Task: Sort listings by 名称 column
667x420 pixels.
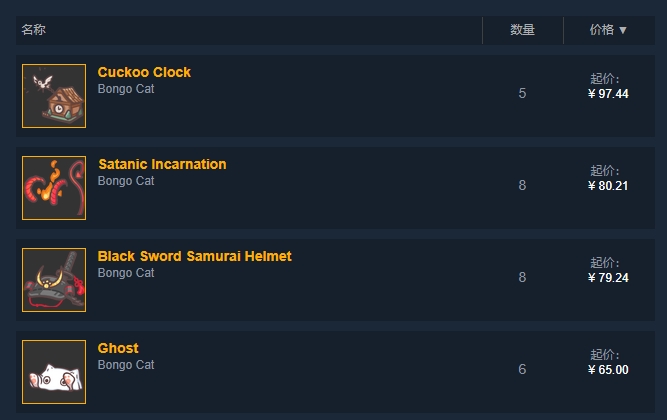Action: pos(34,30)
